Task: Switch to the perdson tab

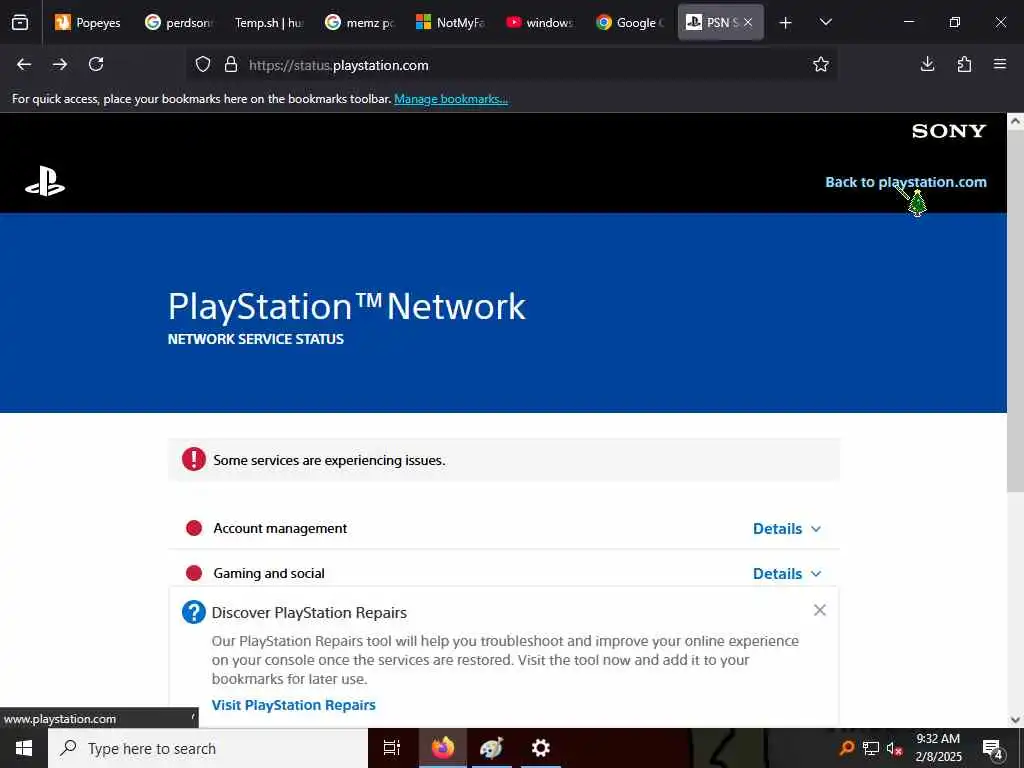Action: (178, 22)
